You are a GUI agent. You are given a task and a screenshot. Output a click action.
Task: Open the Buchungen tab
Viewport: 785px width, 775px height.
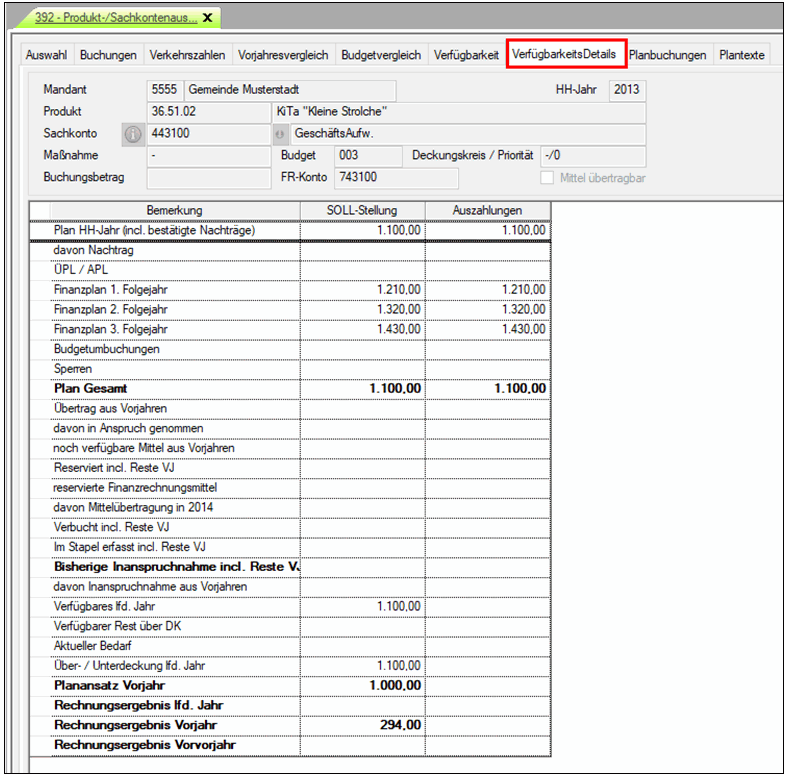tap(108, 55)
